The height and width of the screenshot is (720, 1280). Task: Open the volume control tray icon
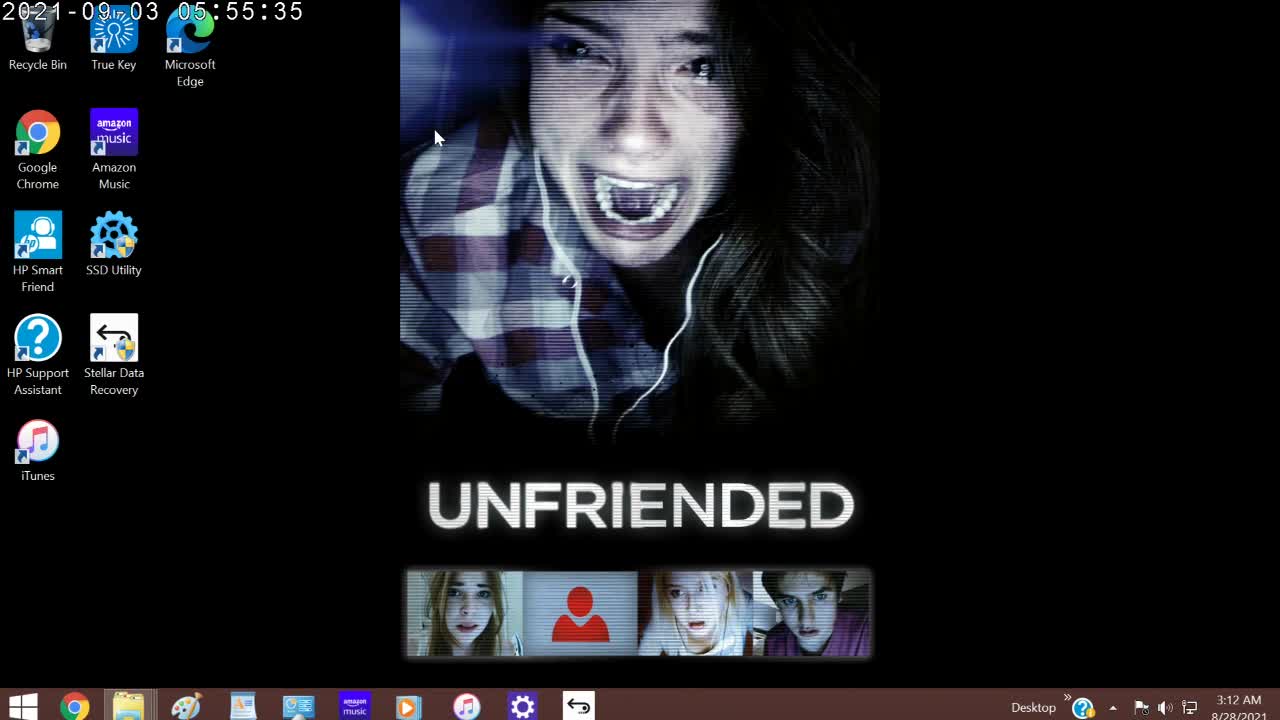click(x=1165, y=708)
